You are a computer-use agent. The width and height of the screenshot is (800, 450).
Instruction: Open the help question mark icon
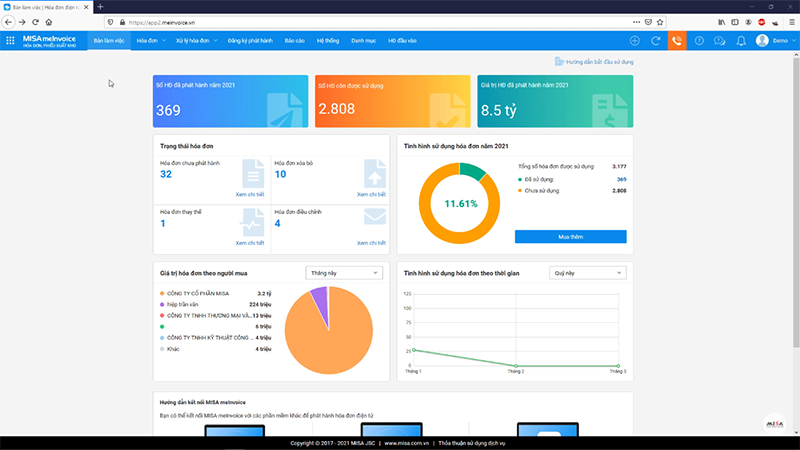point(699,41)
